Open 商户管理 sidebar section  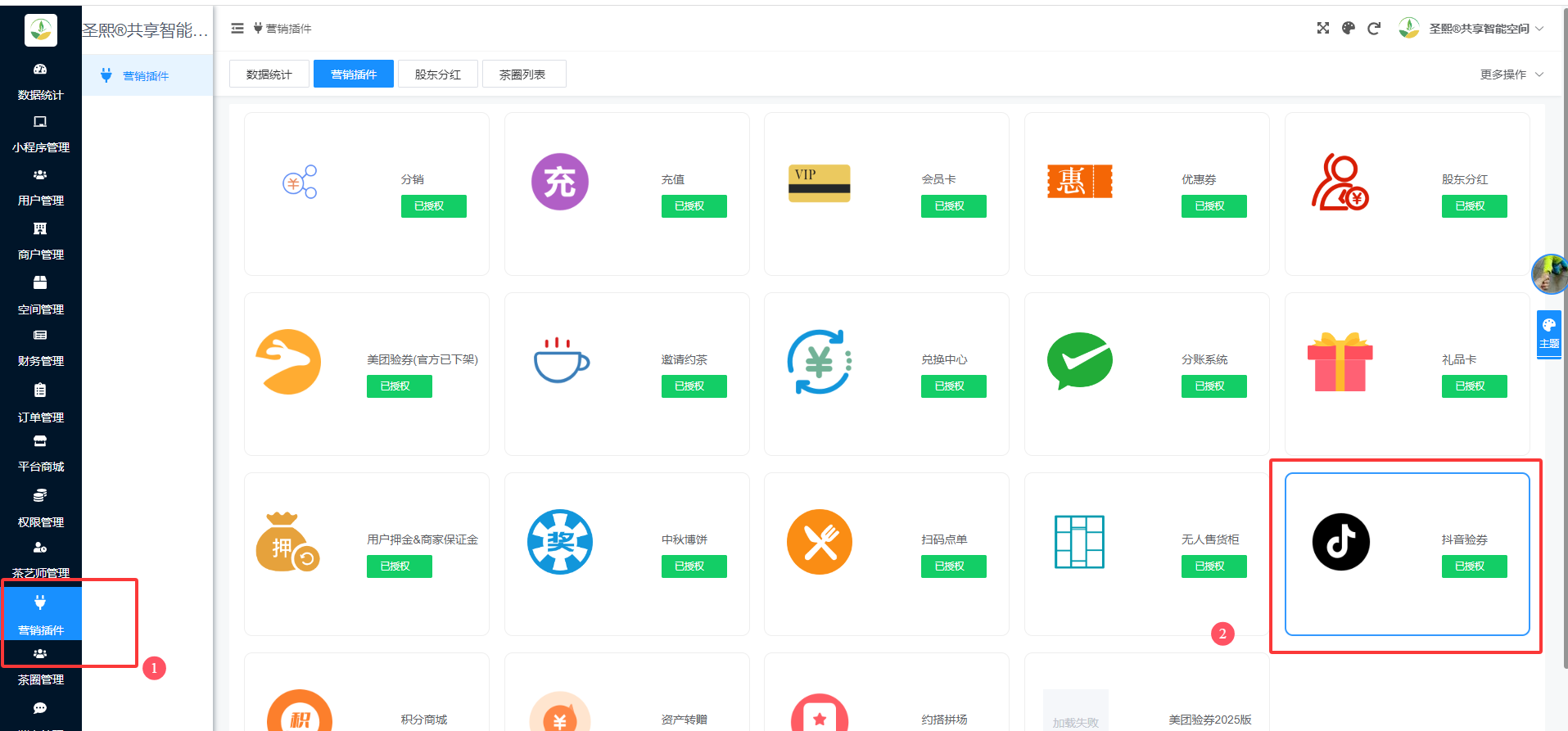(x=40, y=242)
